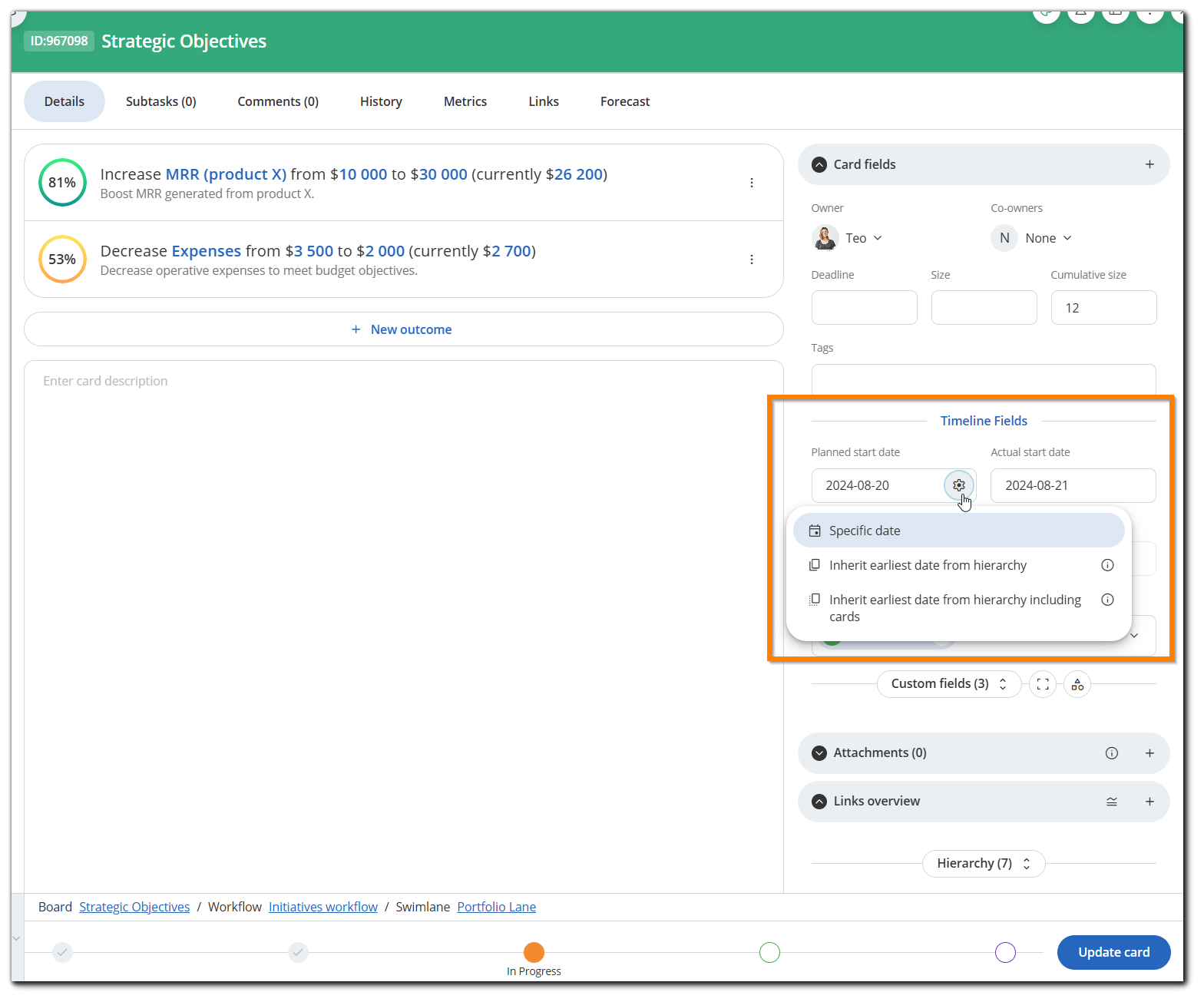Screen dimensions: 1204x1002
Task: Click the 81% progress circle
Action: [62, 182]
